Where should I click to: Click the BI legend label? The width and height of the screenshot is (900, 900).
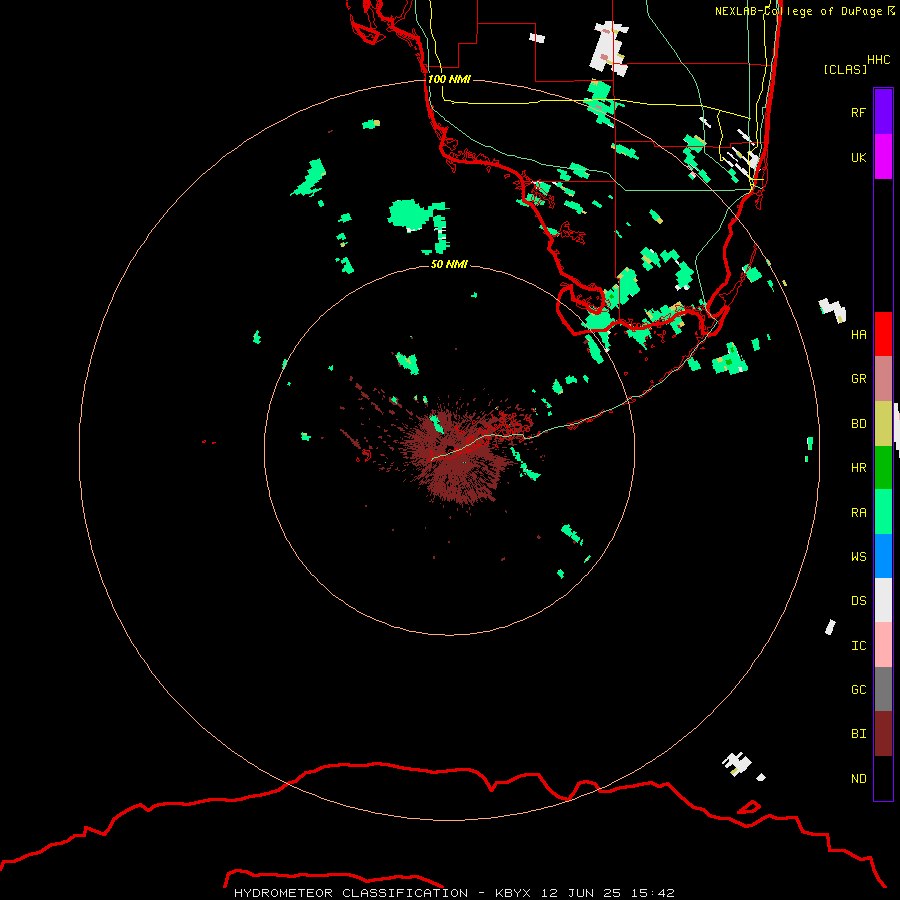coord(858,734)
